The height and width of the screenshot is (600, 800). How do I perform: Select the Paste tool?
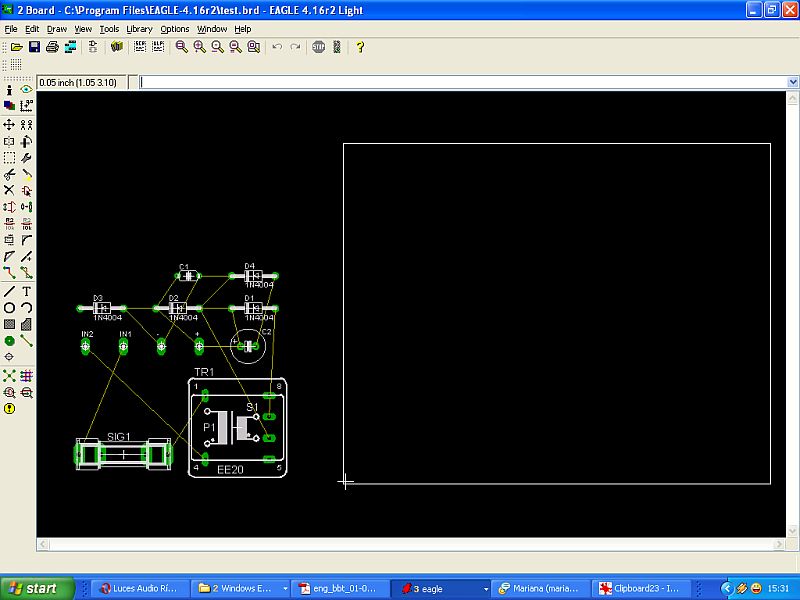pos(27,174)
